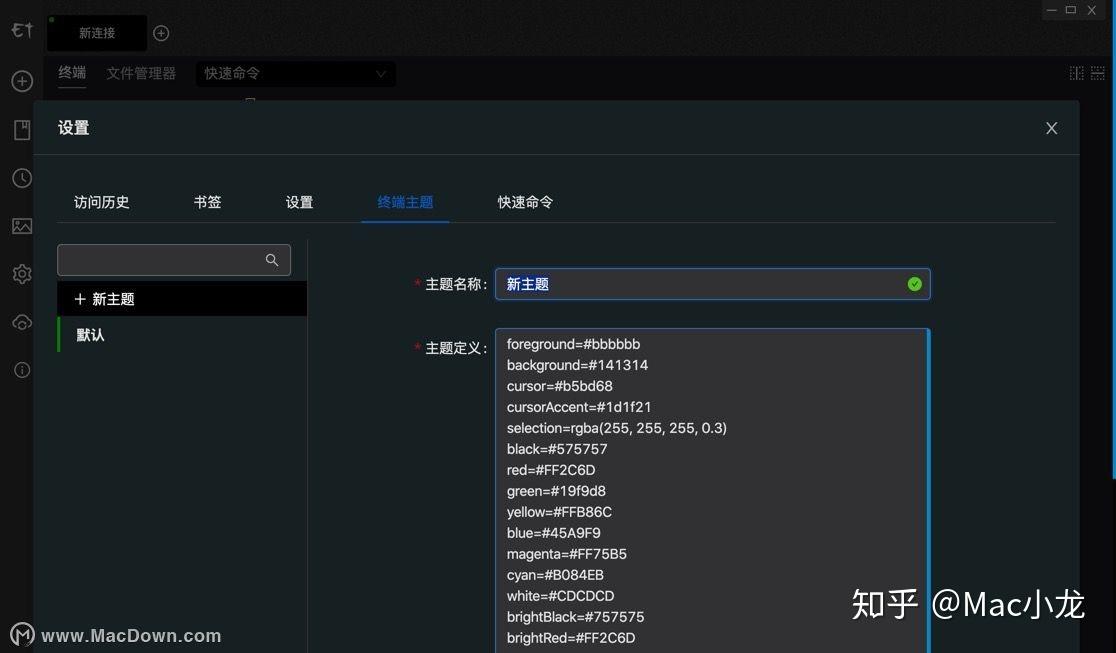Open the 文件管理器 tab
1116x653 pixels.
(x=141, y=73)
